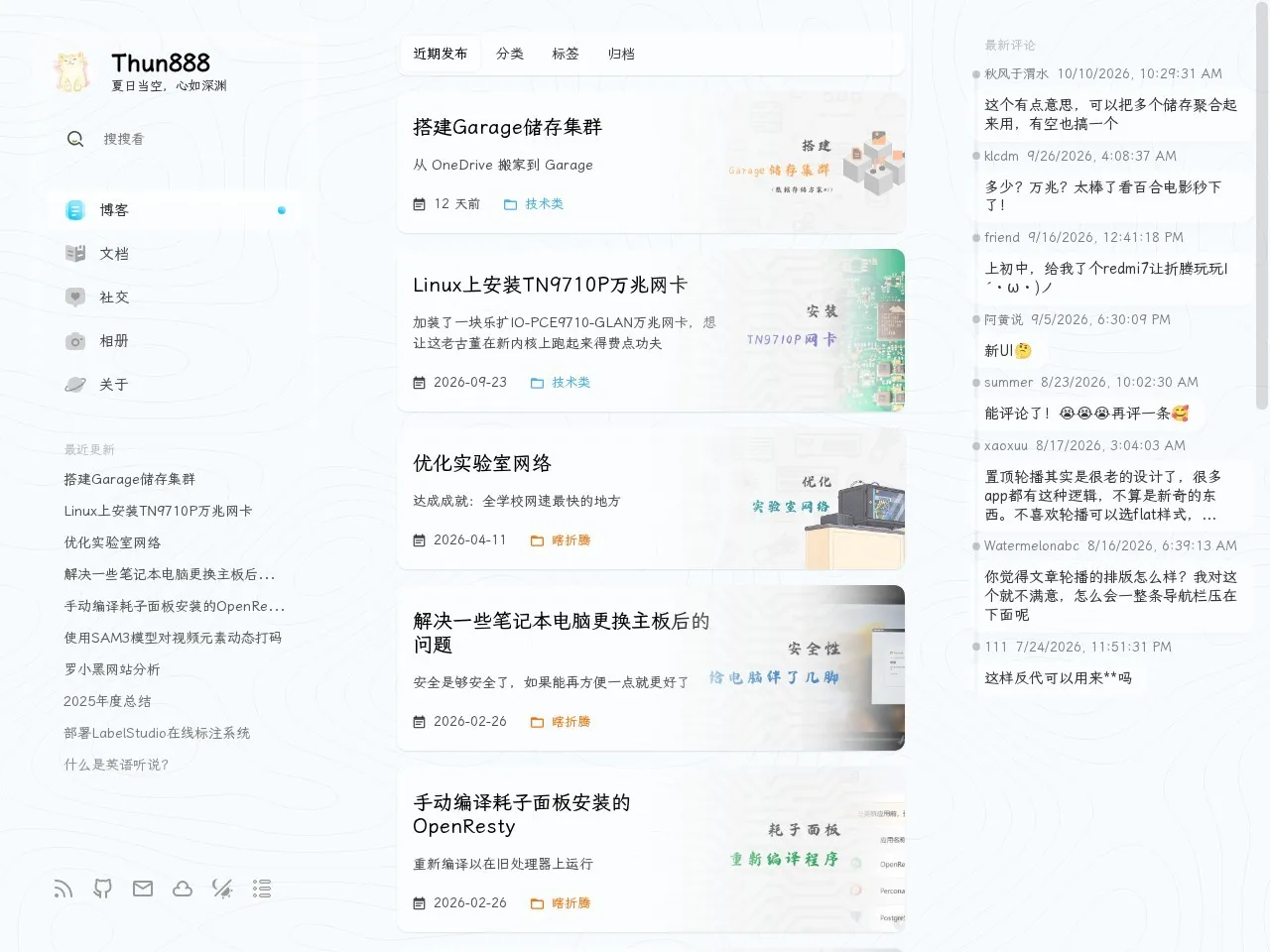This screenshot has width=1270, height=952.
Task: Click the search magnifier icon
Action: click(x=75, y=139)
